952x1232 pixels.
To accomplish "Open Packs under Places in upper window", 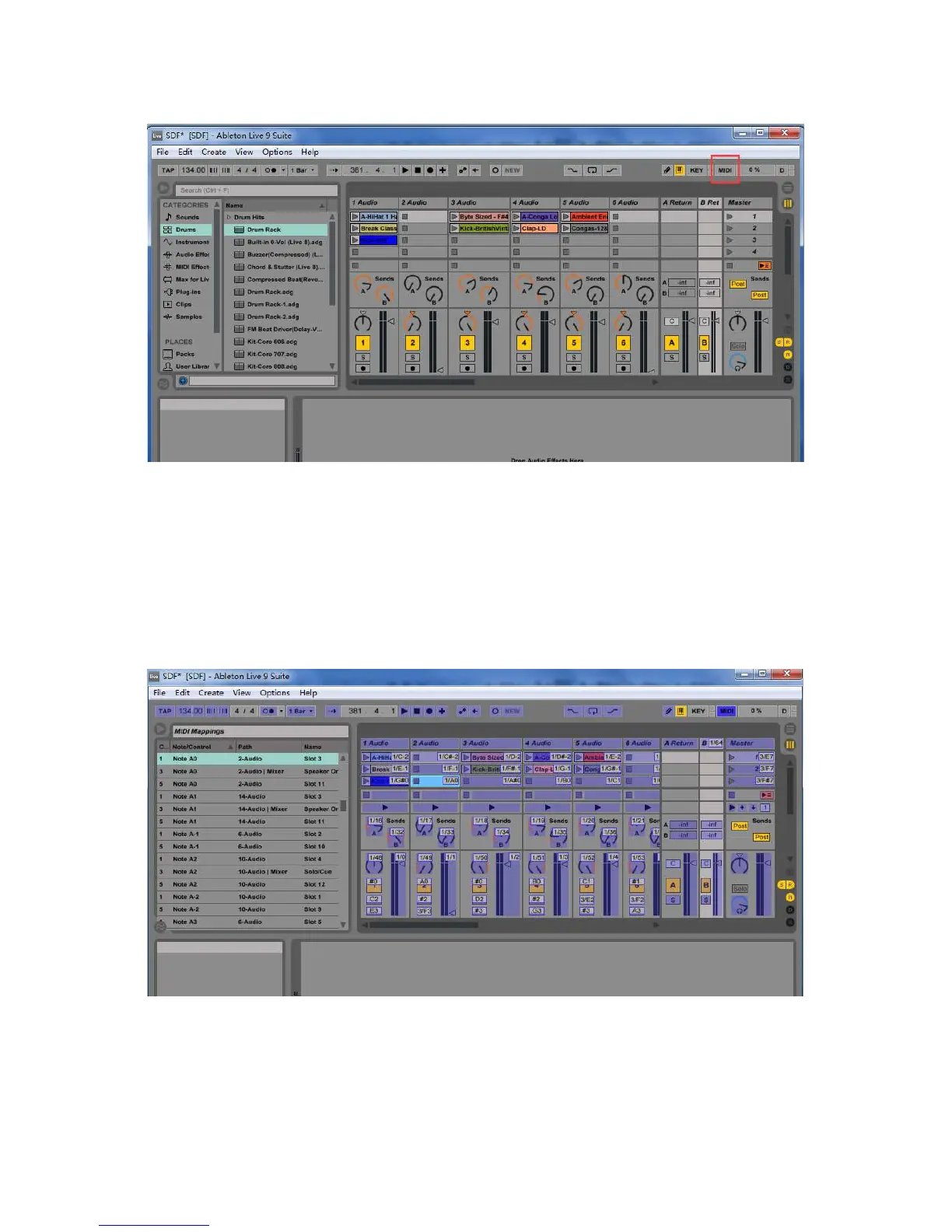I will coord(187,354).
